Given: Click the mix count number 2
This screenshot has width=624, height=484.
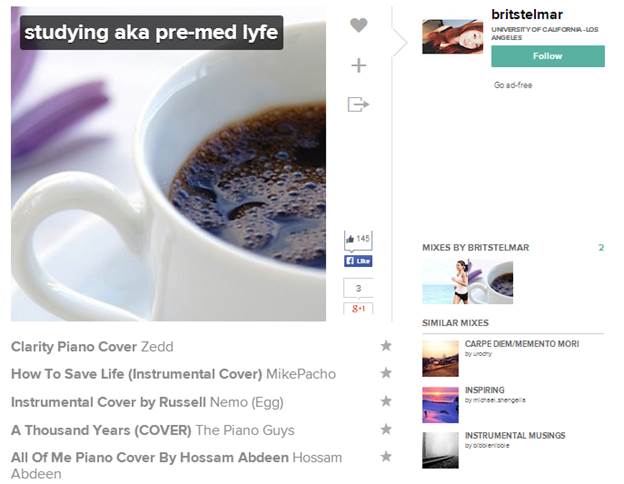Looking at the screenshot, I should pyautogui.click(x=601, y=248).
